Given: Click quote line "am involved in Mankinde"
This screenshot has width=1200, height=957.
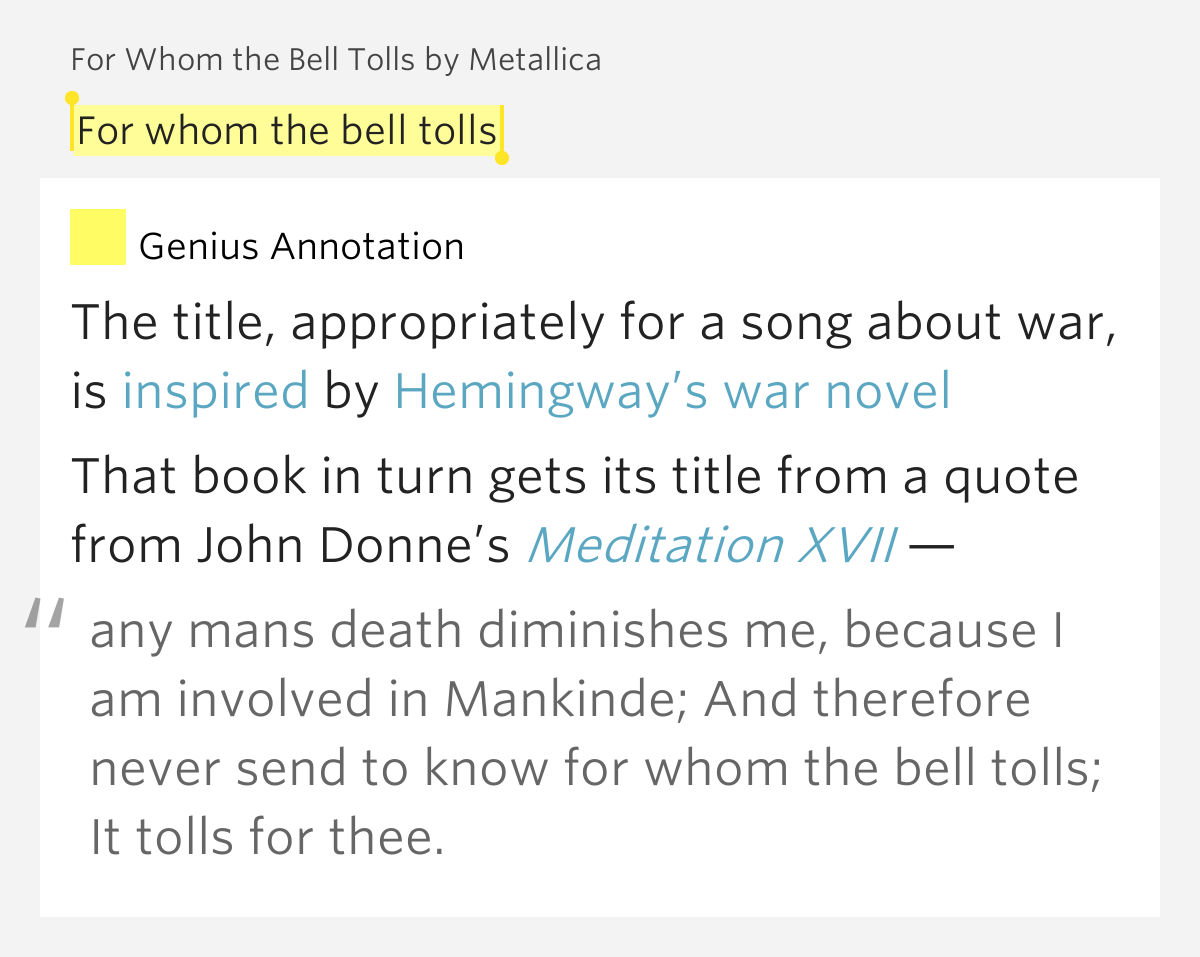Looking at the screenshot, I should click(x=560, y=699).
